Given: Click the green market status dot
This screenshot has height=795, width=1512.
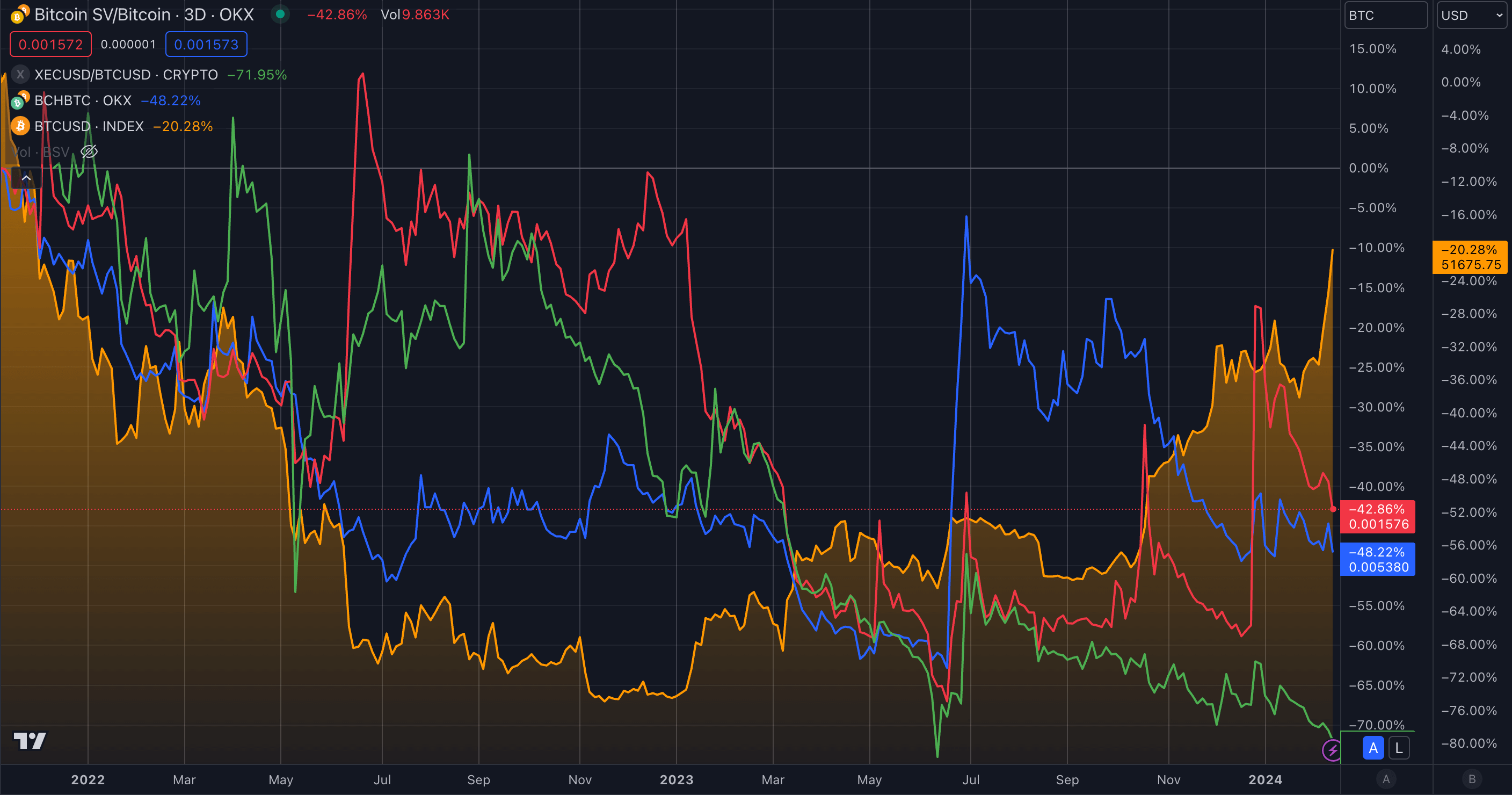Looking at the screenshot, I should (280, 14).
